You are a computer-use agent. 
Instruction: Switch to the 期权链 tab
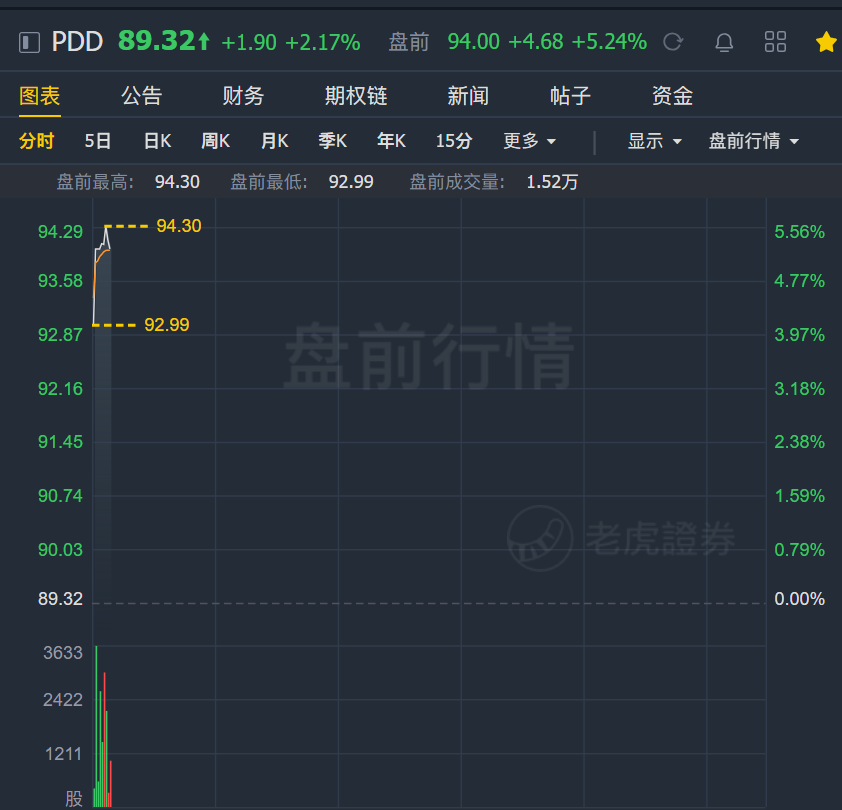click(x=356, y=96)
